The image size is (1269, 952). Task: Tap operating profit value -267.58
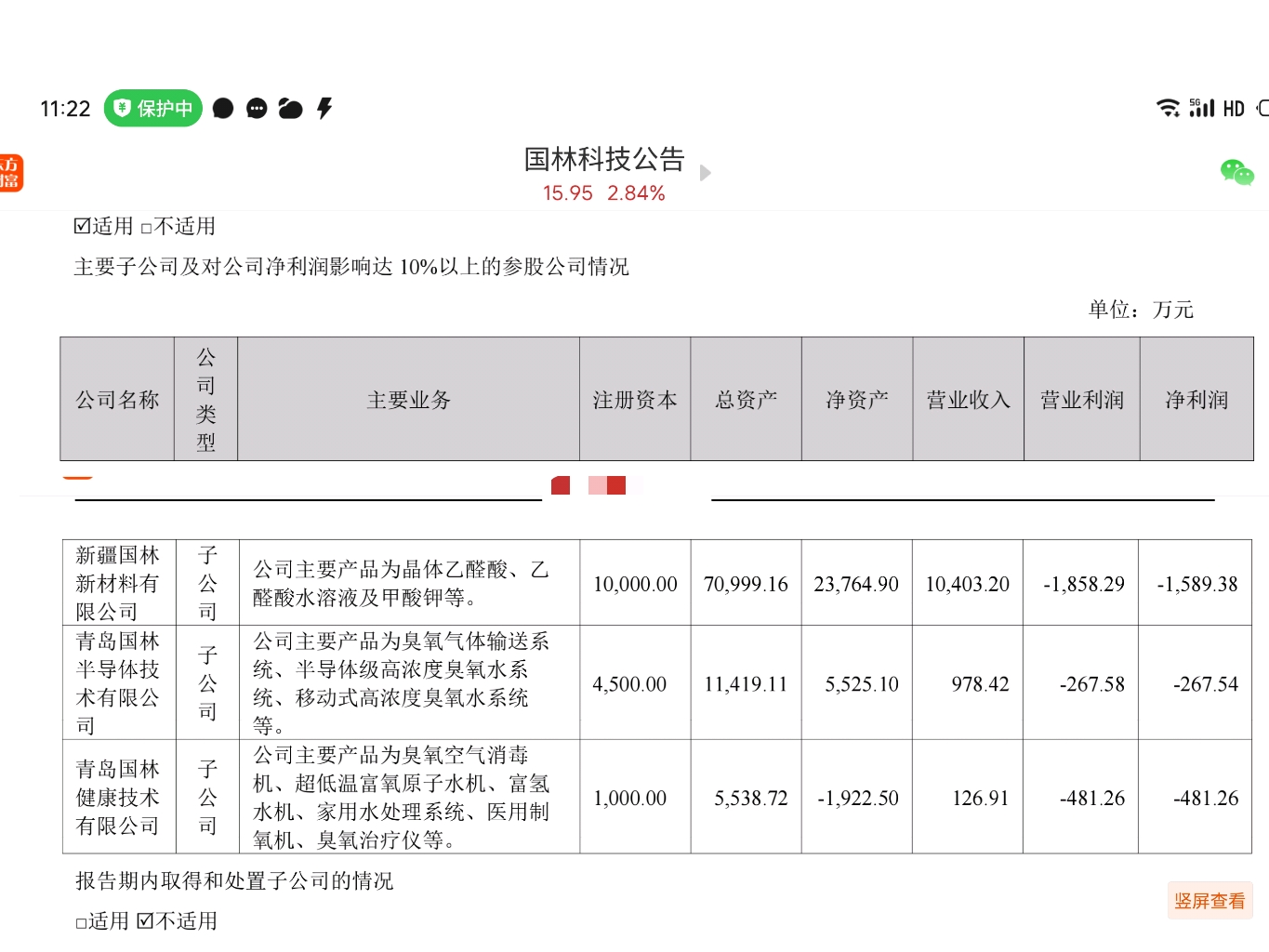point(1092,684)
